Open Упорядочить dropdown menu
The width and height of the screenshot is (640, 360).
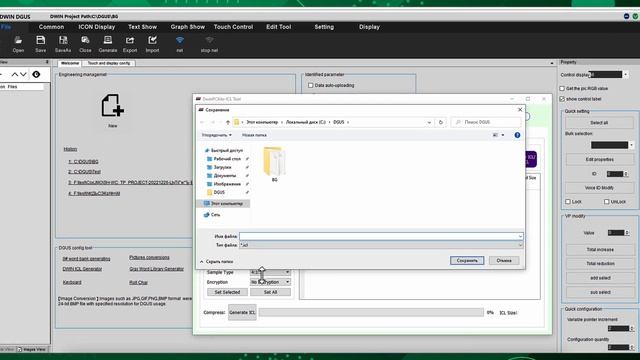tap(216, 135)
